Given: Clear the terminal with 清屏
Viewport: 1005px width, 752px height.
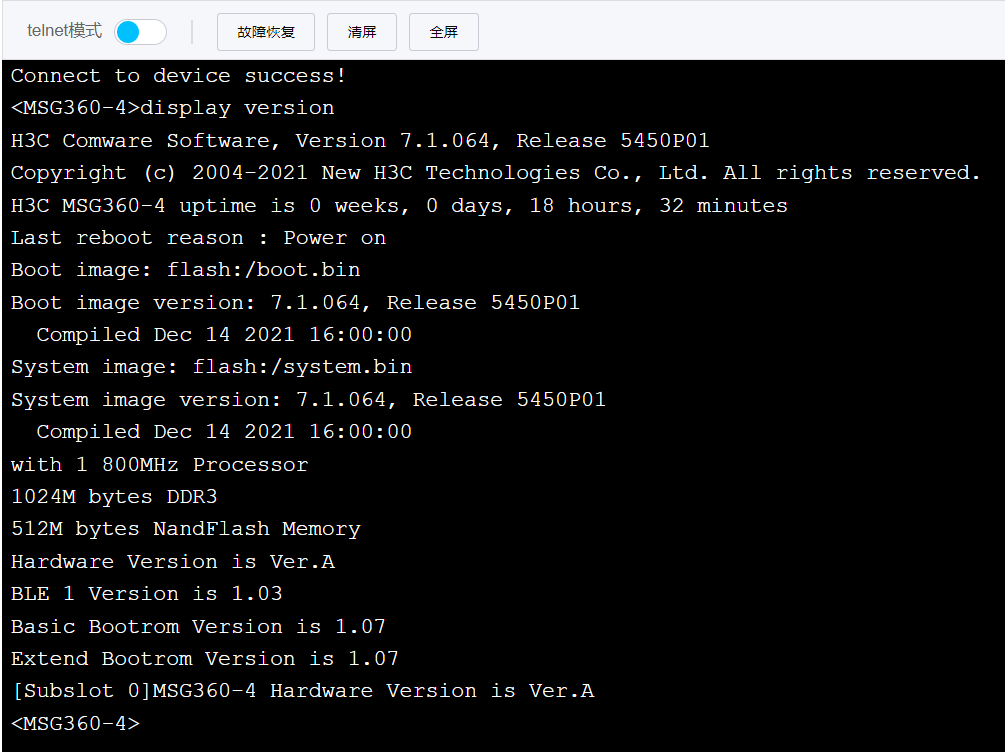Looking at the screenshot, I should tap(362, 32).
